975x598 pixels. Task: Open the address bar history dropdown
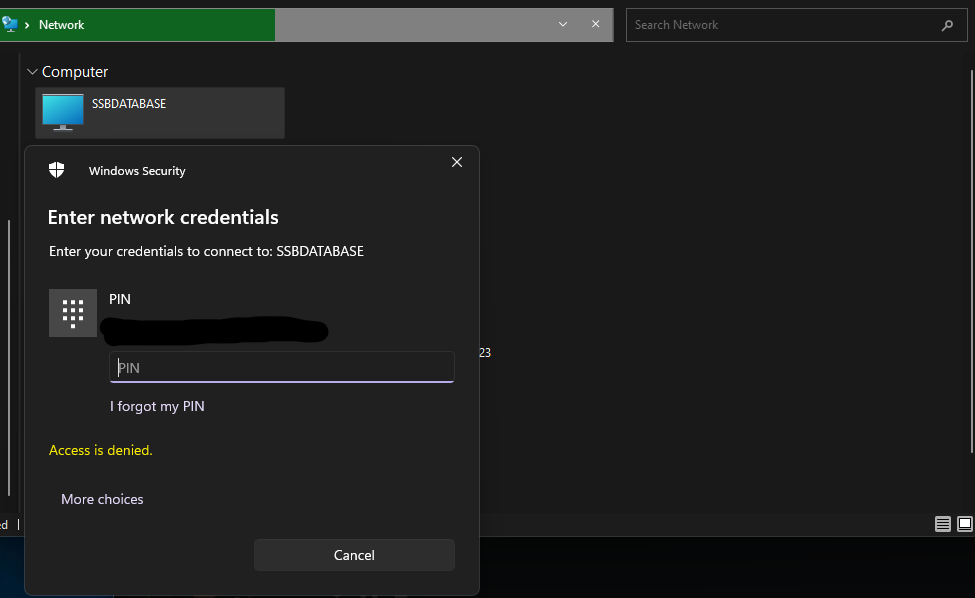tap(563, 24)
